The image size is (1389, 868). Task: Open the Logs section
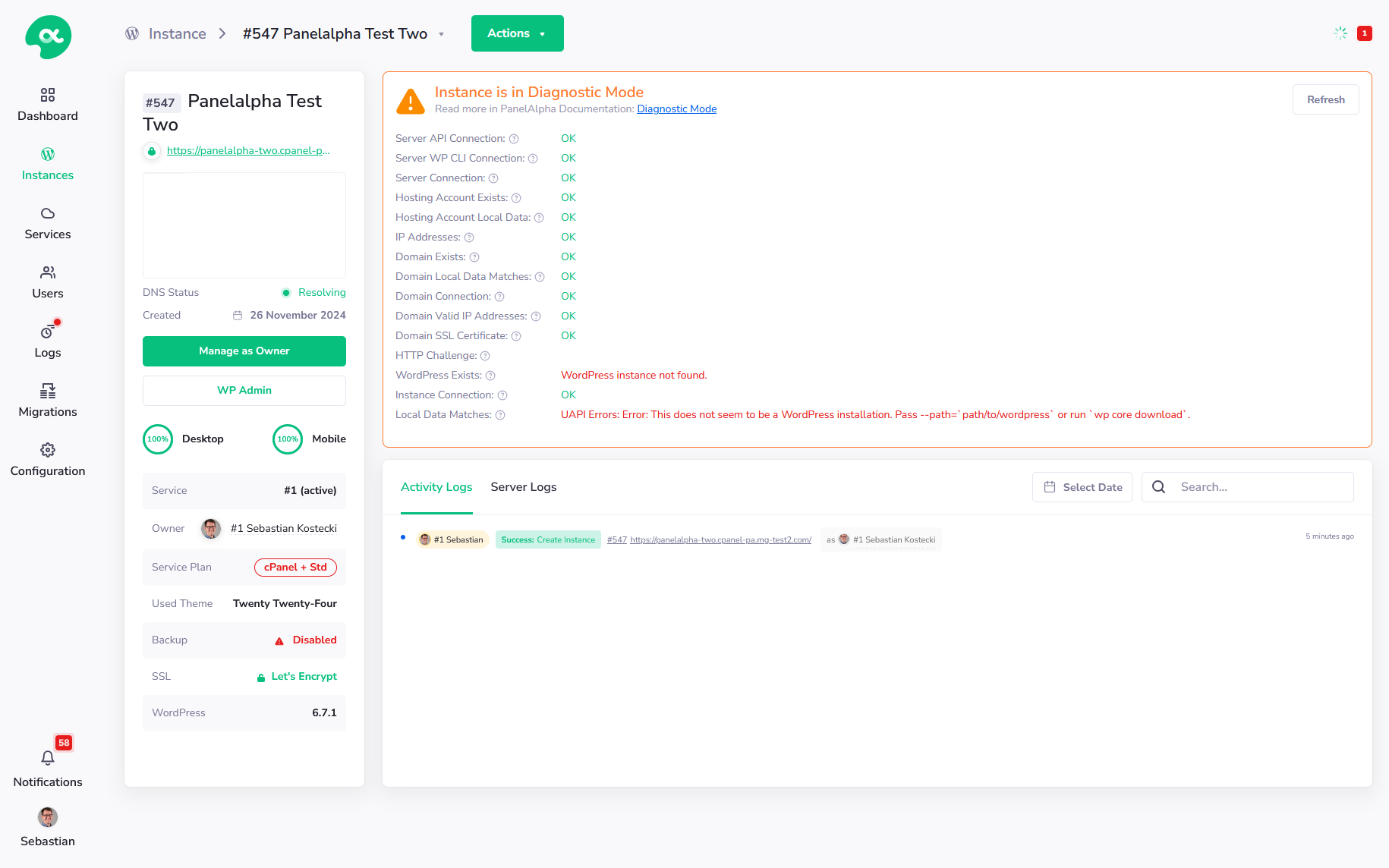48,341
